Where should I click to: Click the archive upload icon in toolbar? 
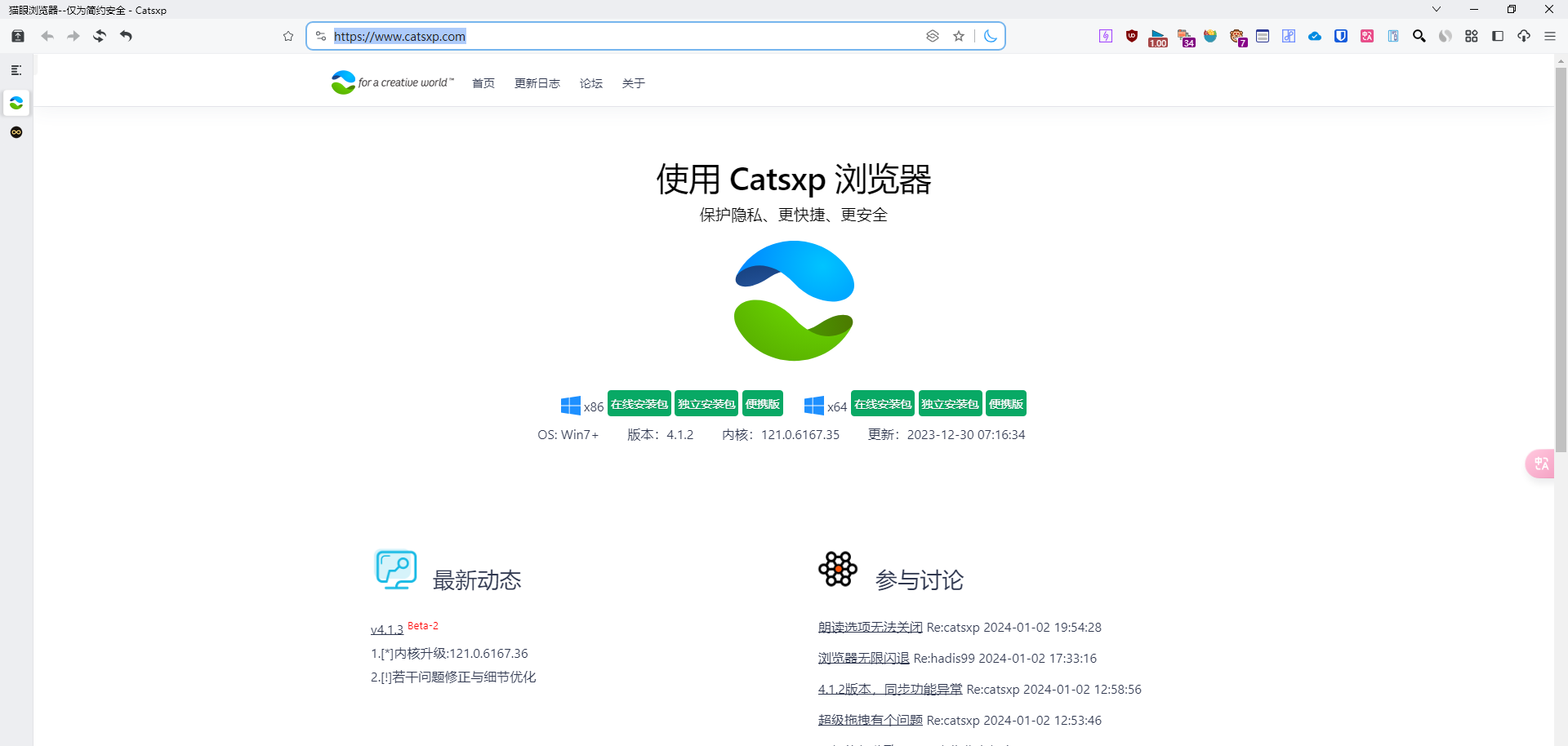tap(18, 36)
